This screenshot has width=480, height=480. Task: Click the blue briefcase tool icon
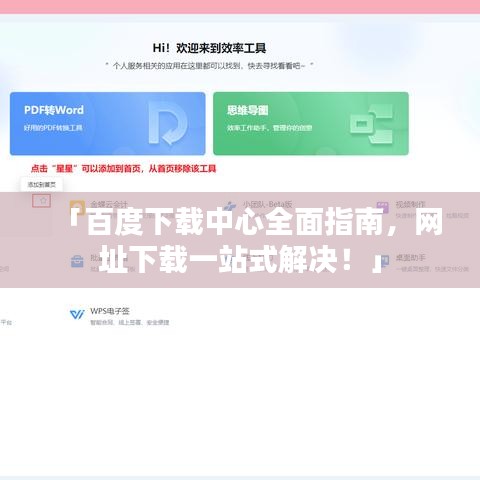(x=77, y=261)
